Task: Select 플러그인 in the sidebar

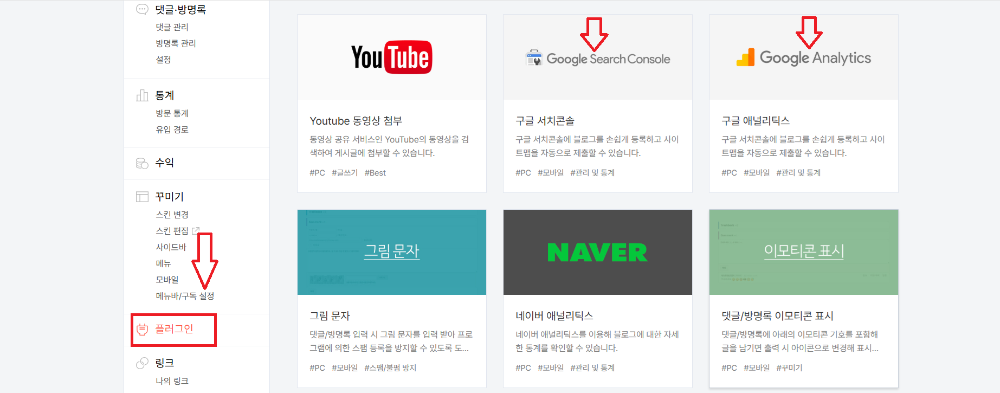Action: [174, 330]
